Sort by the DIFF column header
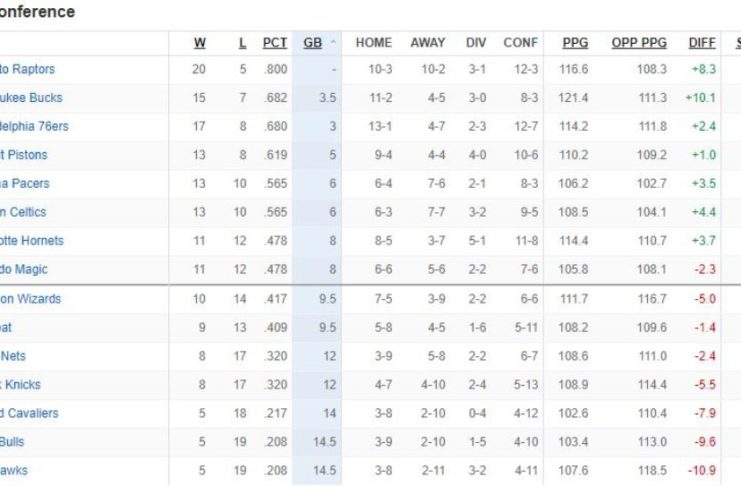 [702, 43]
